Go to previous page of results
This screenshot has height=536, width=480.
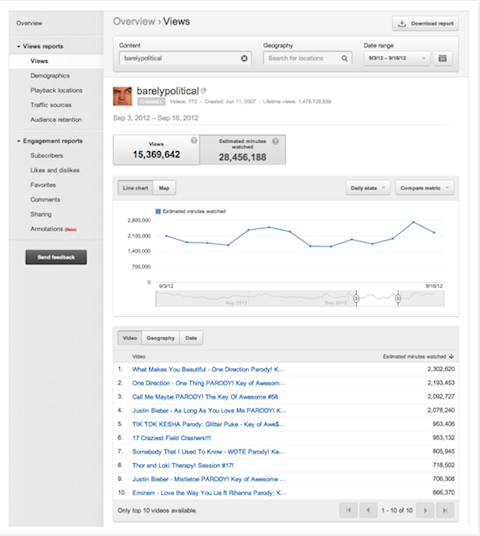(x=368, y=510)
